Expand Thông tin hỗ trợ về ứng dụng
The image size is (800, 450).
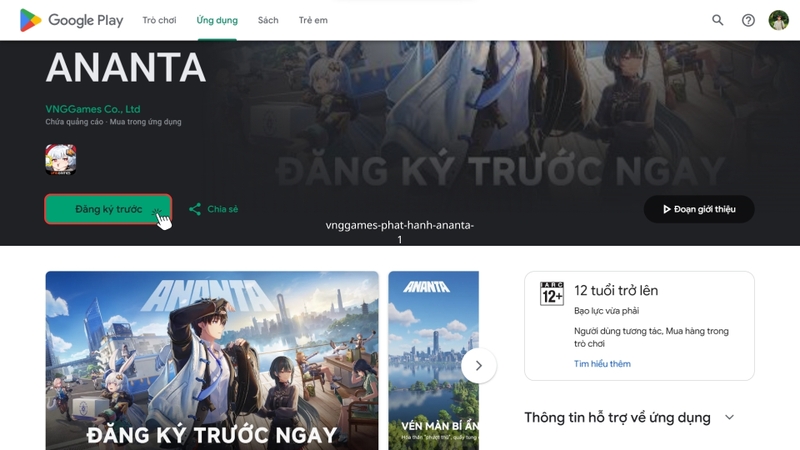[730, 417]
